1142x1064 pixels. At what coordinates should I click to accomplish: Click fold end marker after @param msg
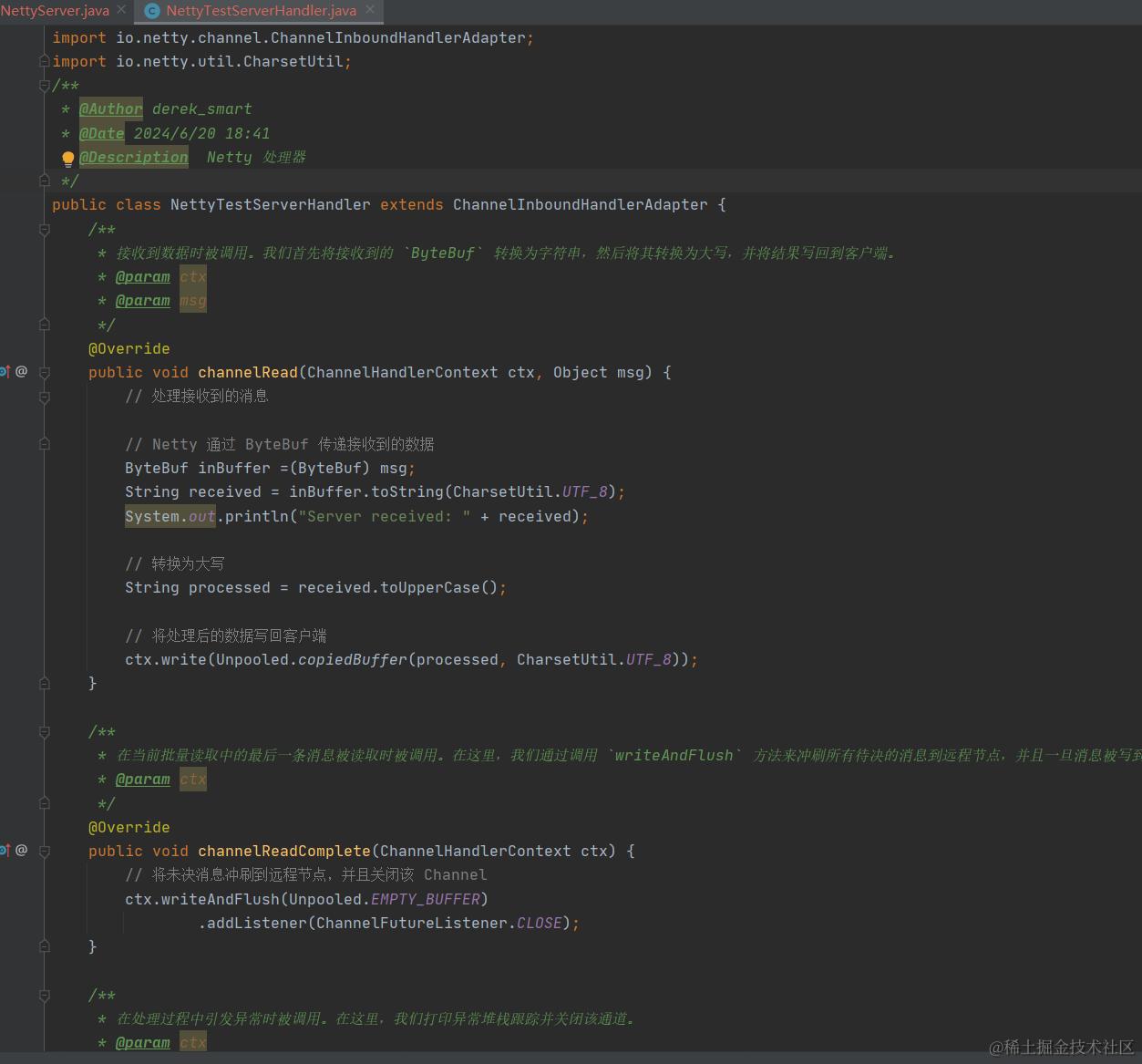44,324
